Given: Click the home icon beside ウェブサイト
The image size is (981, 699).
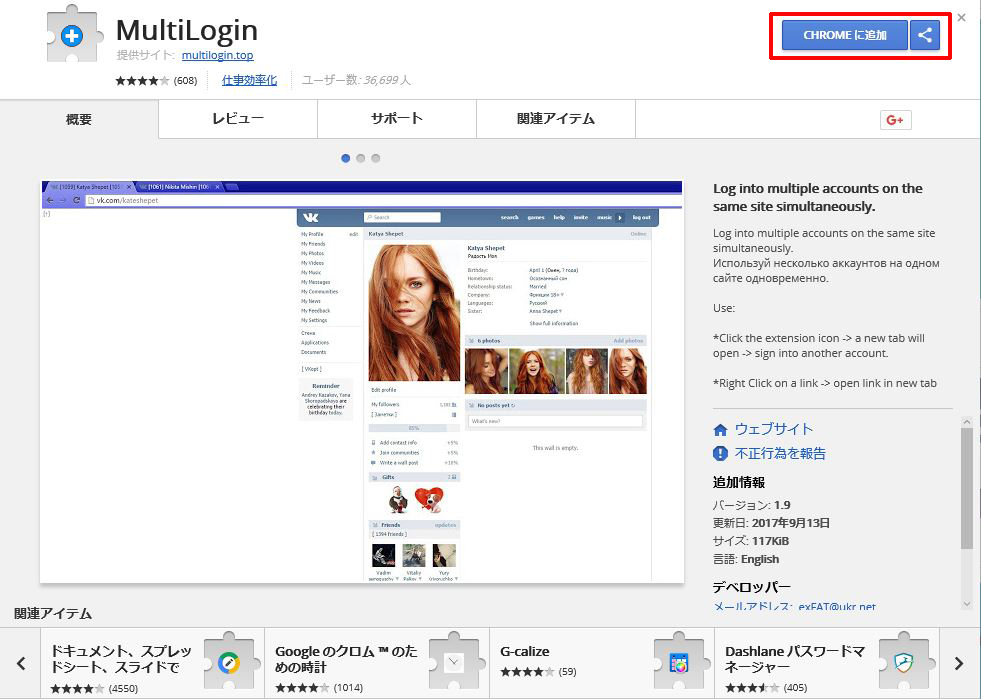Looking at the screenshot, I should (x=720, y=430).
